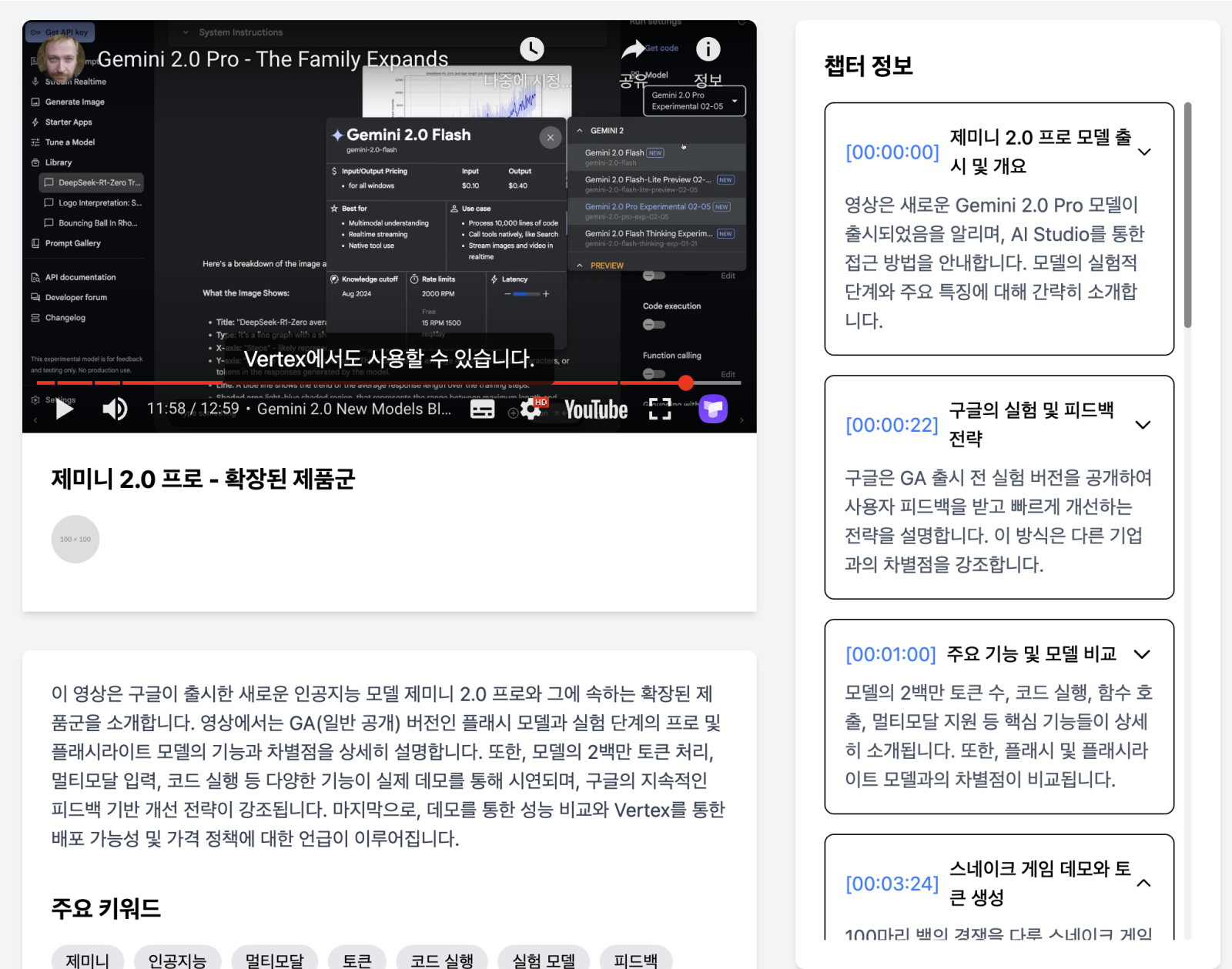The height and width of the screenshot is (969, 1232).
Task: Mute the video sound with the speaker icon
Action: click(115, 409)
